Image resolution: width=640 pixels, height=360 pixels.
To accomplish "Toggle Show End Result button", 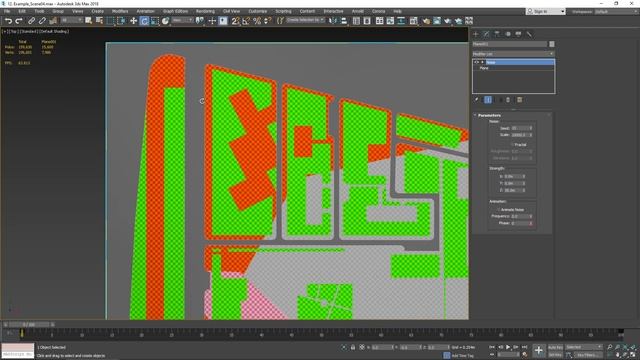I will (488, 100).
